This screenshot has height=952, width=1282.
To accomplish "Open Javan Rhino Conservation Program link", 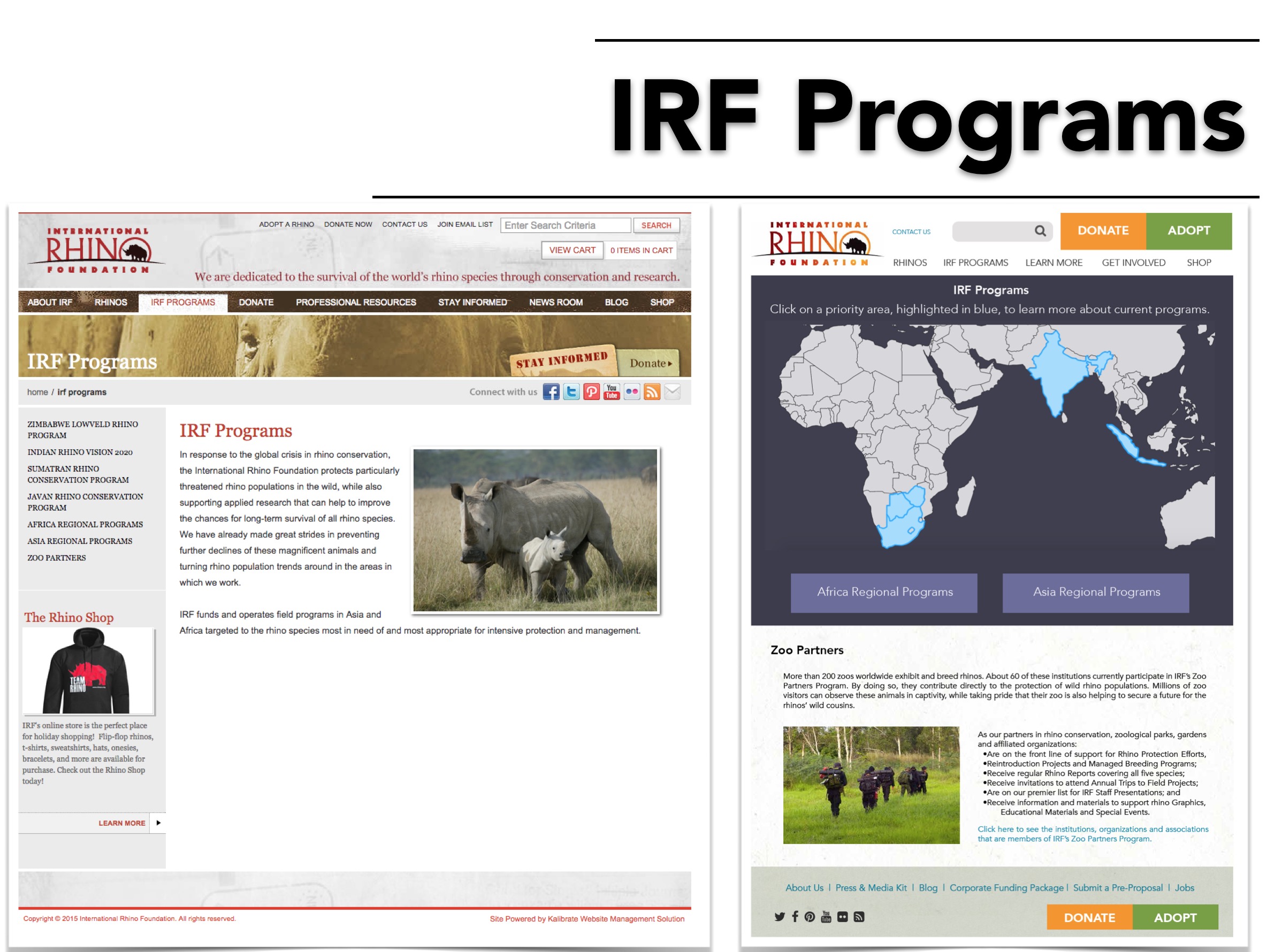I will [x=85, y=502].
